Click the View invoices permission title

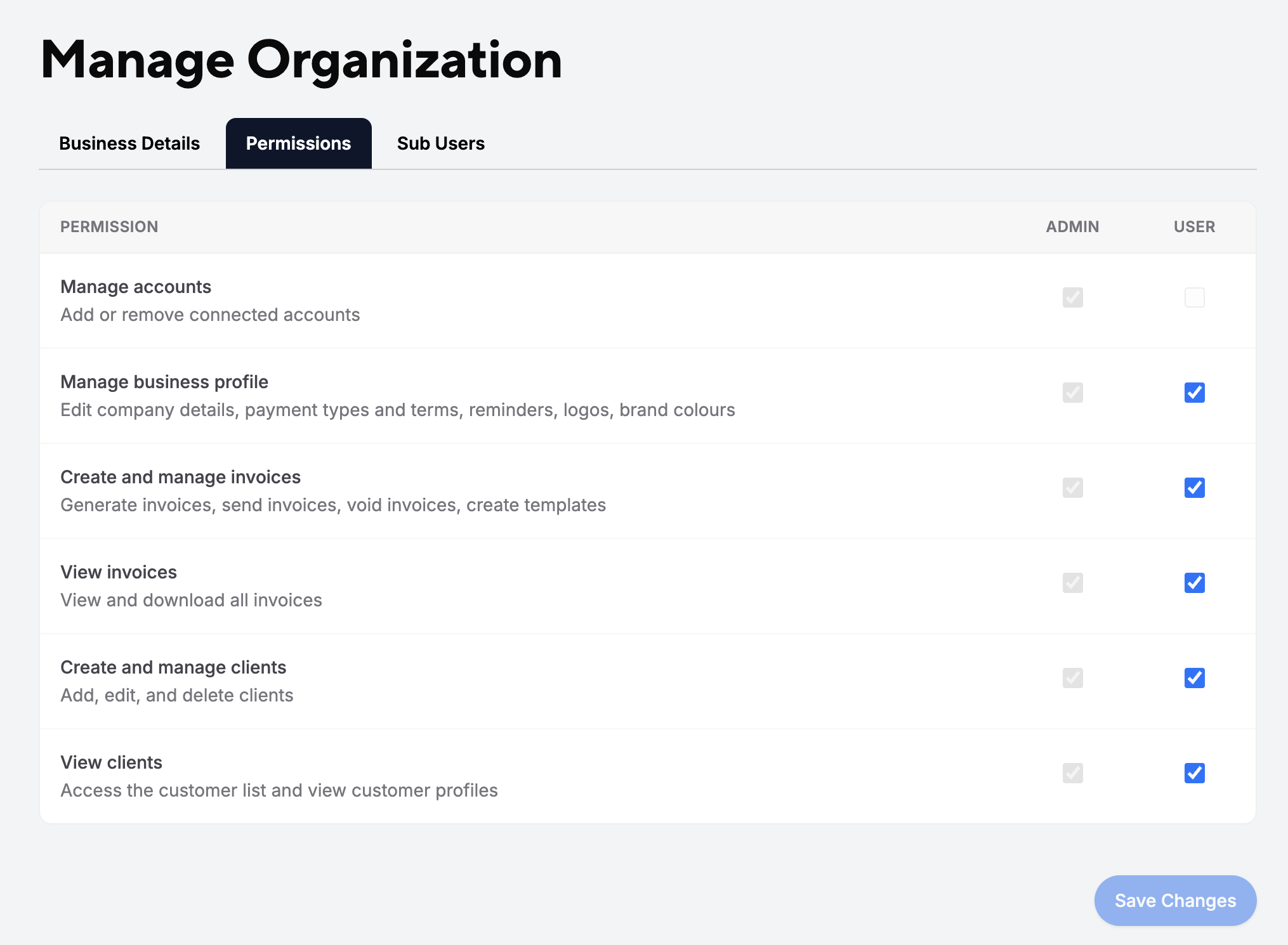coord(119,572)
